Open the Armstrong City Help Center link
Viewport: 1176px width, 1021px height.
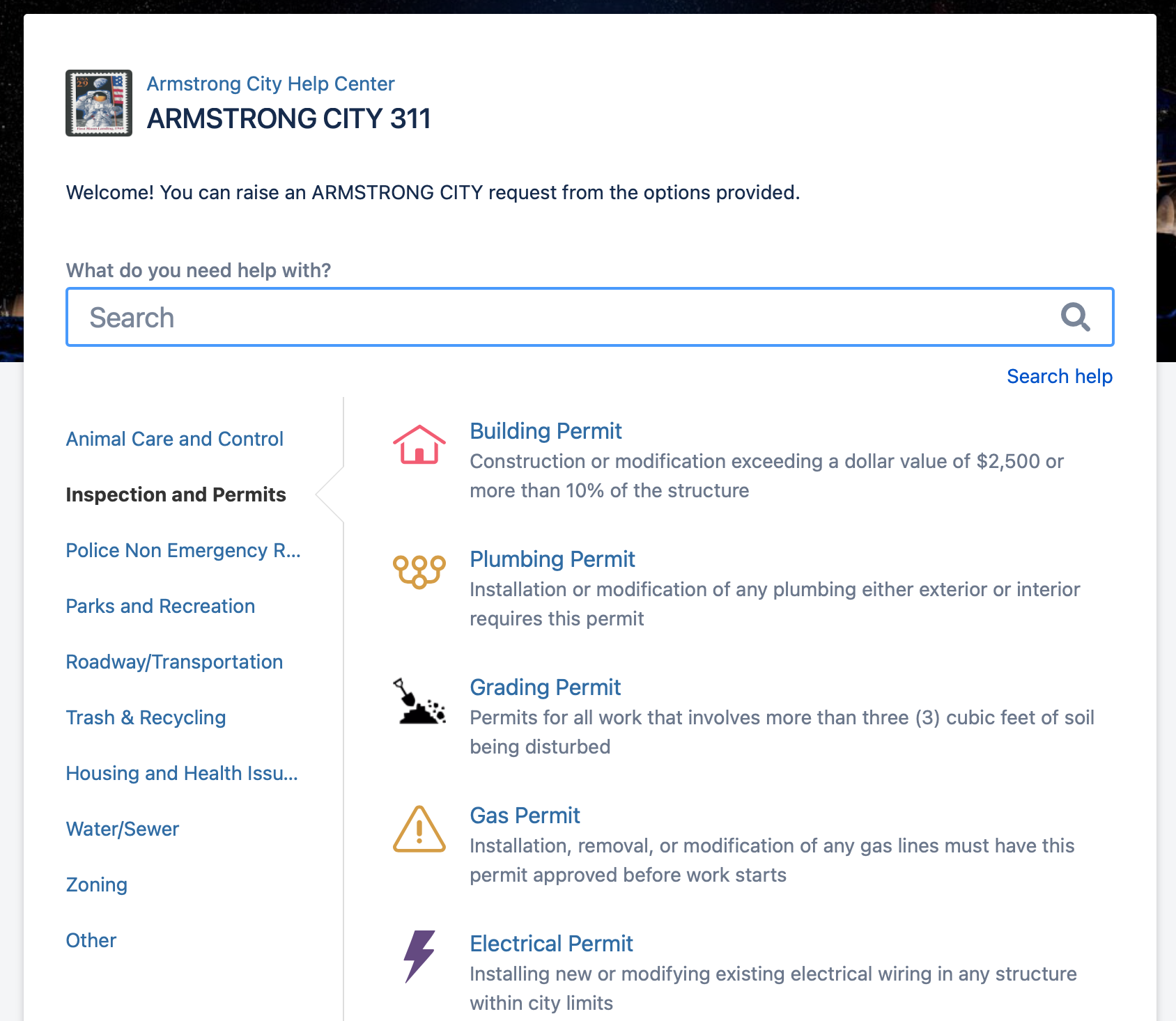point(270,84)
